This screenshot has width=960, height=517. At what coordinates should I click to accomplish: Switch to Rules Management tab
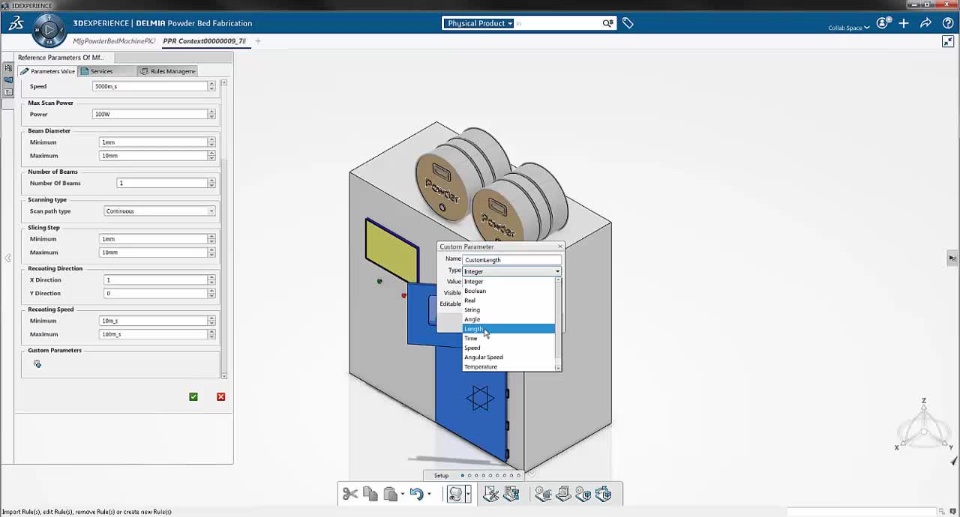point(168,71)
